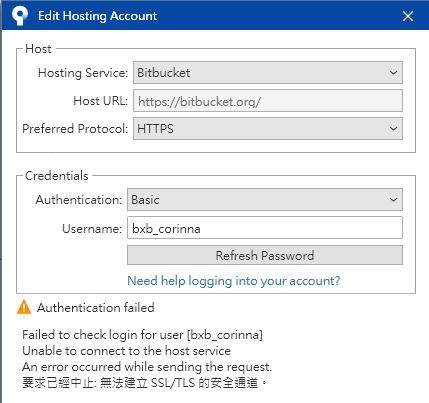Click the Sourcetree logo in title bar

[x=20, y=16]
